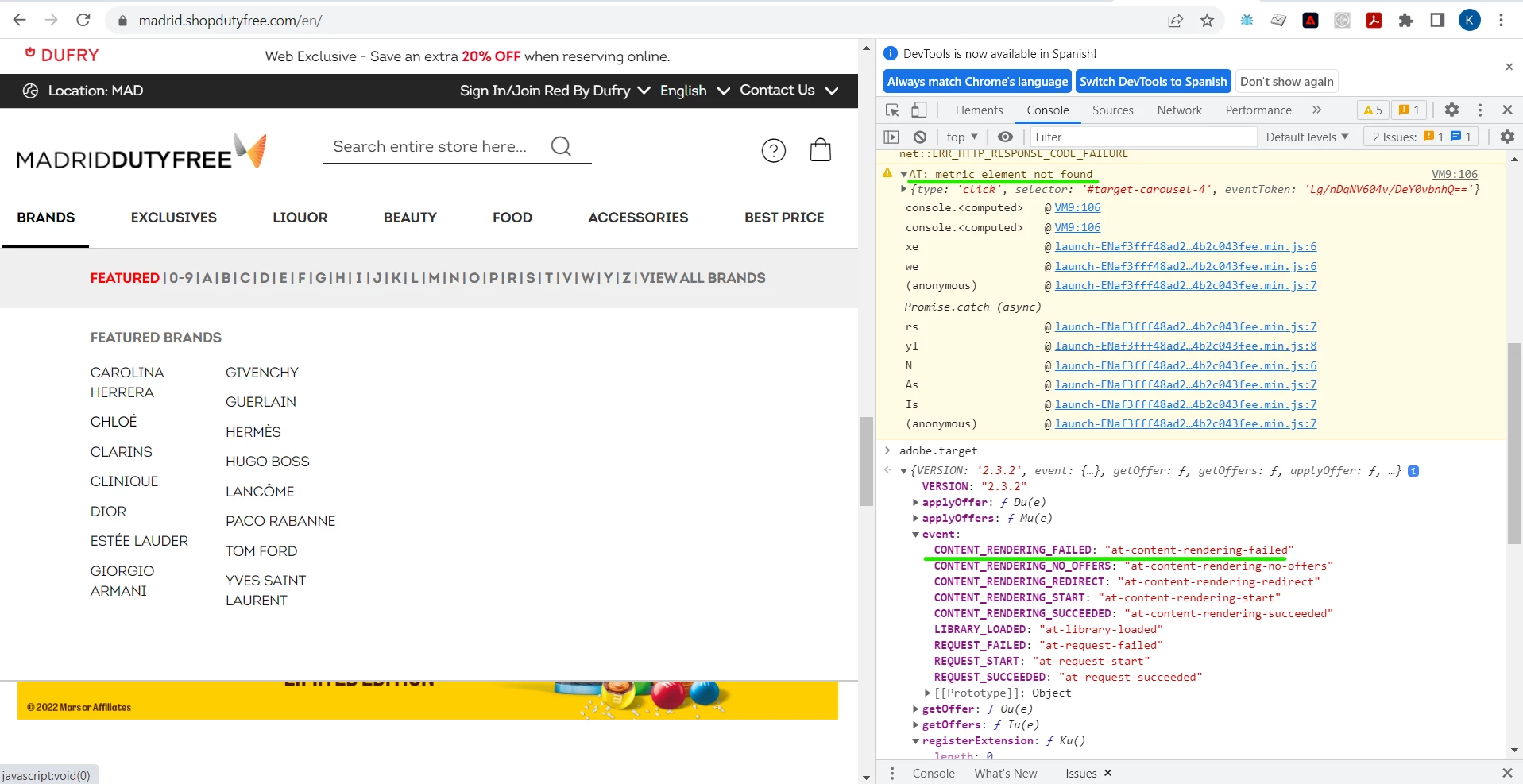Image resolution: width=1523 pixels, height=784 pixels.
Task: Expand the applyOffer function property
Action: 916,503
